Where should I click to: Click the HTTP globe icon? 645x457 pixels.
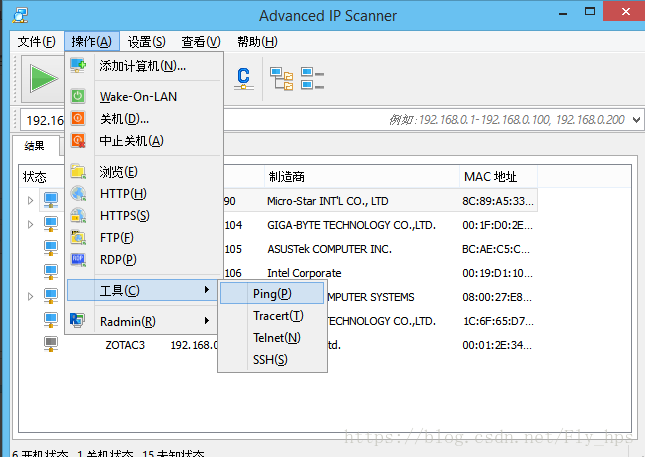coord(78,193)
